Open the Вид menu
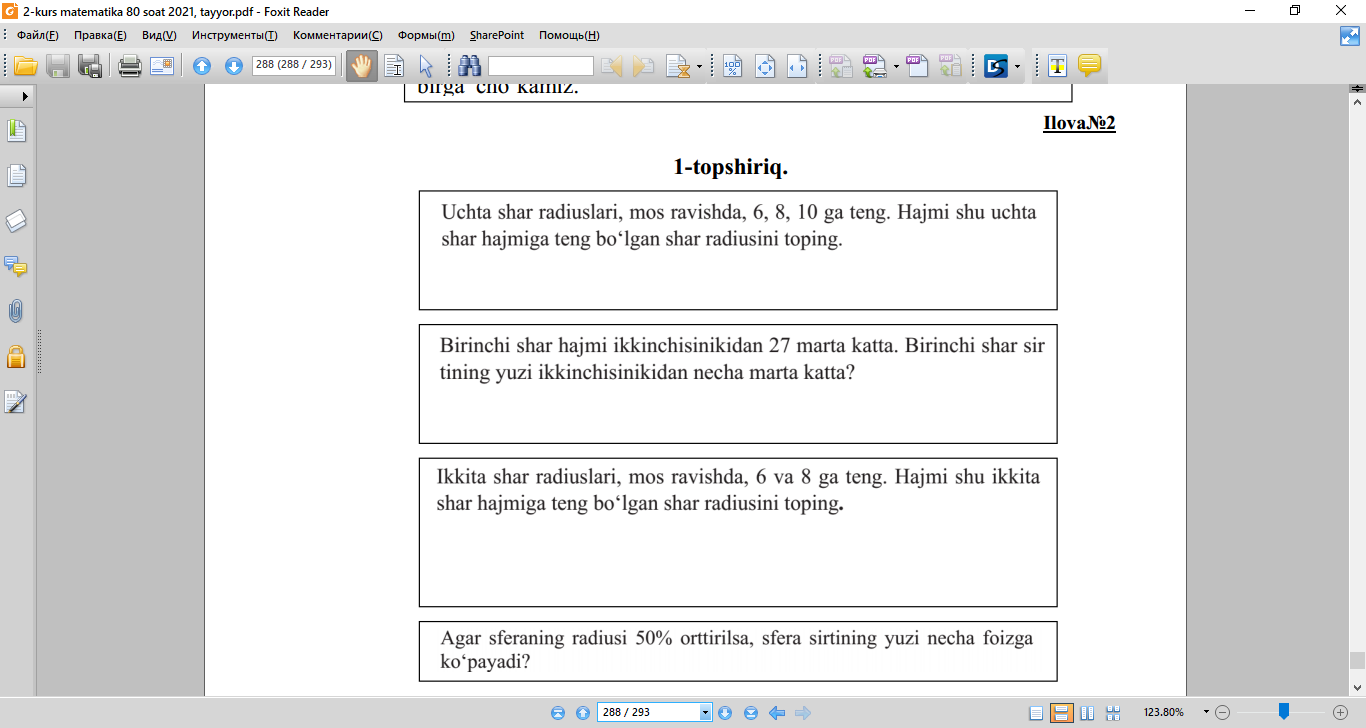This screenshot has height=728, width=1366. tap(159, 35)
